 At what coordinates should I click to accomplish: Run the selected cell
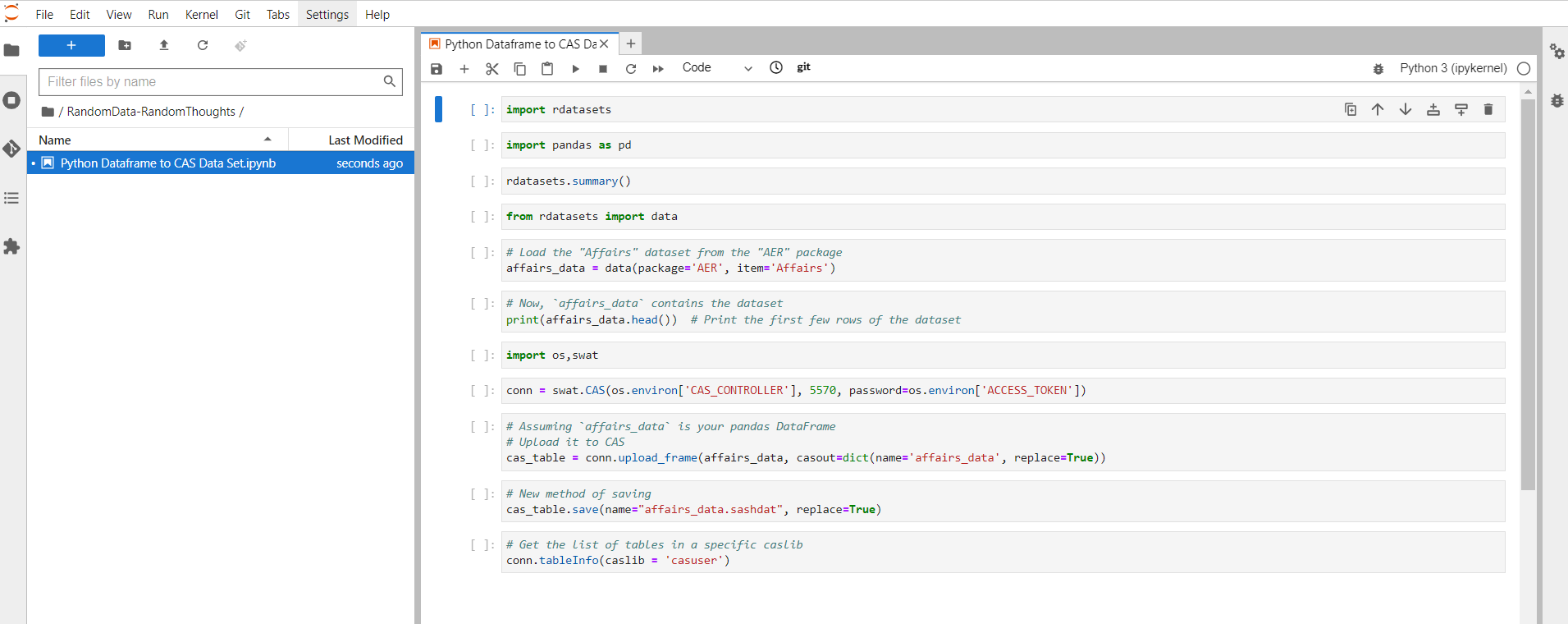(575, 69)
